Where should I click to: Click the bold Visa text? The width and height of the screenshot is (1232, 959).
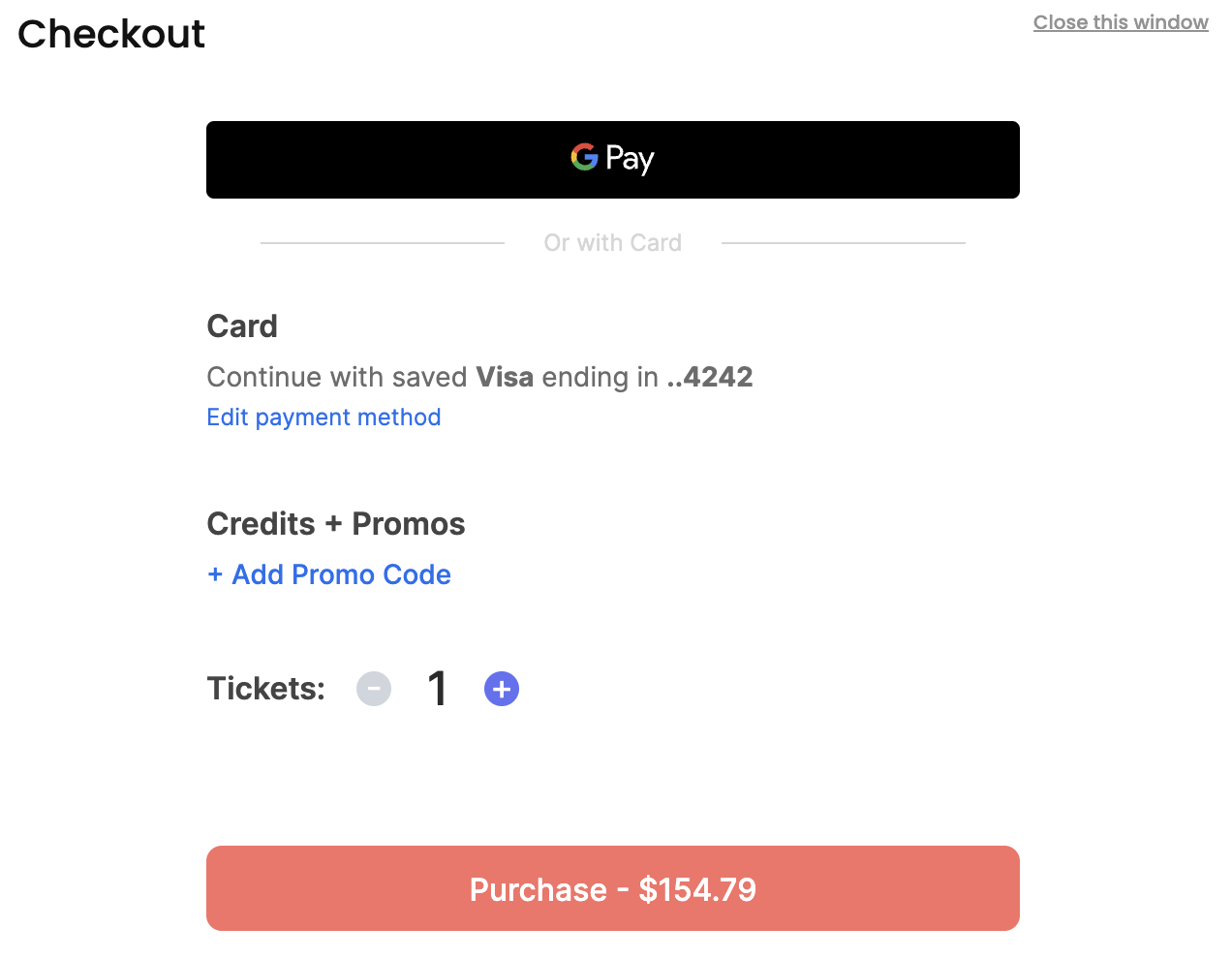click(x=505, y=377)
